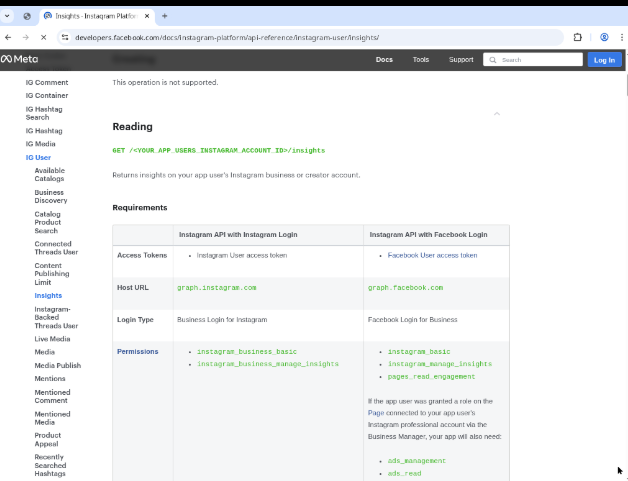
Task: Expand the IG User sidebar section
Action: click(x=38, y=157)
